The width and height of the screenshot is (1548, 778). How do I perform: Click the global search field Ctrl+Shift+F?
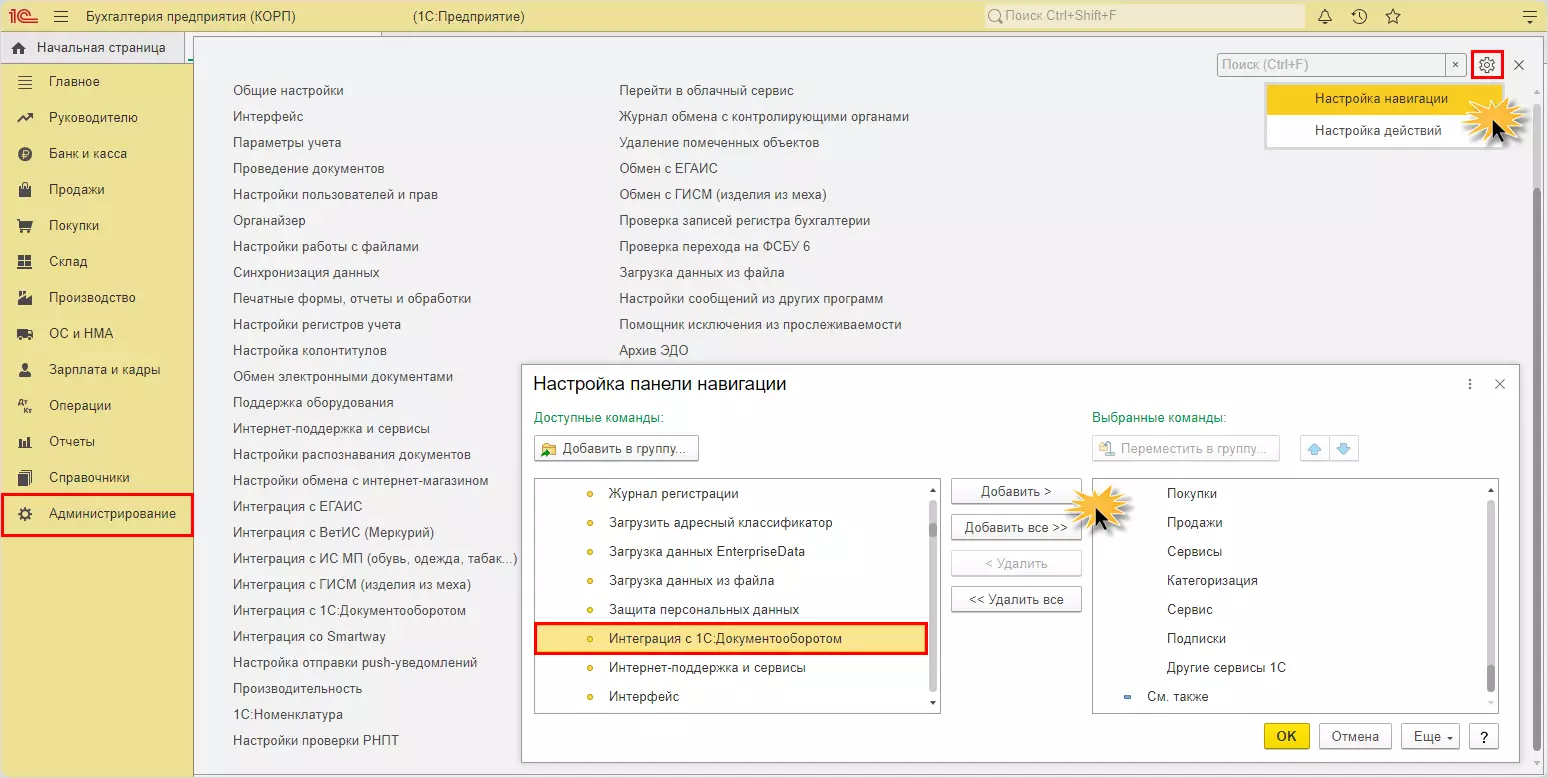[1144, 17]
